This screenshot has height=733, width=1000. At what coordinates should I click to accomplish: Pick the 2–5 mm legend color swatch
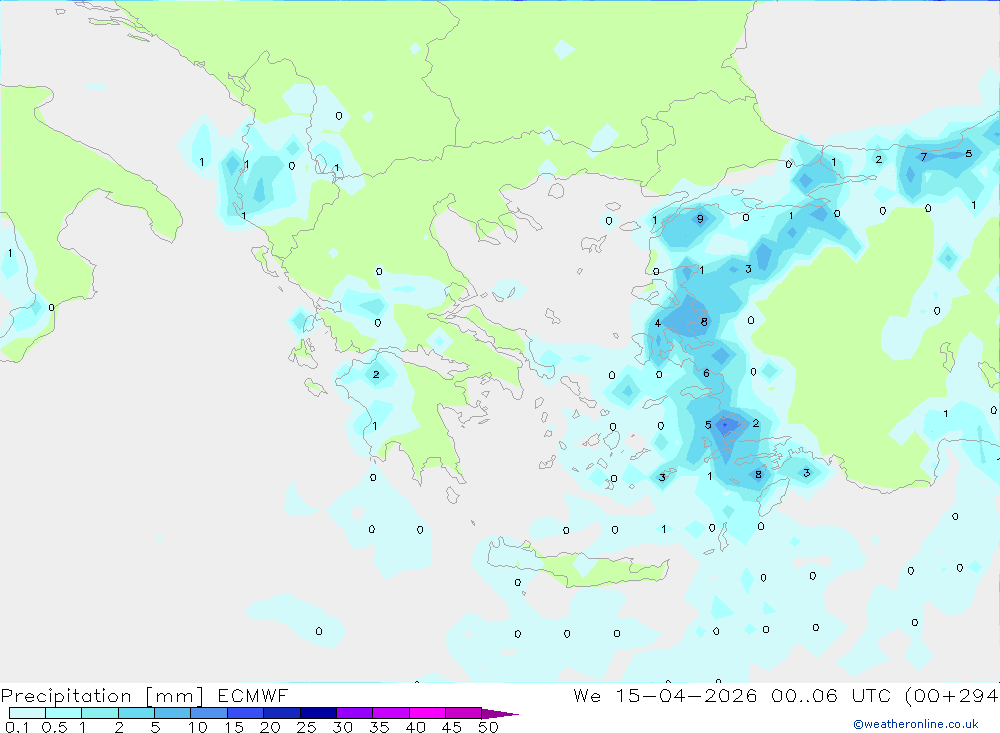(136, 713)
